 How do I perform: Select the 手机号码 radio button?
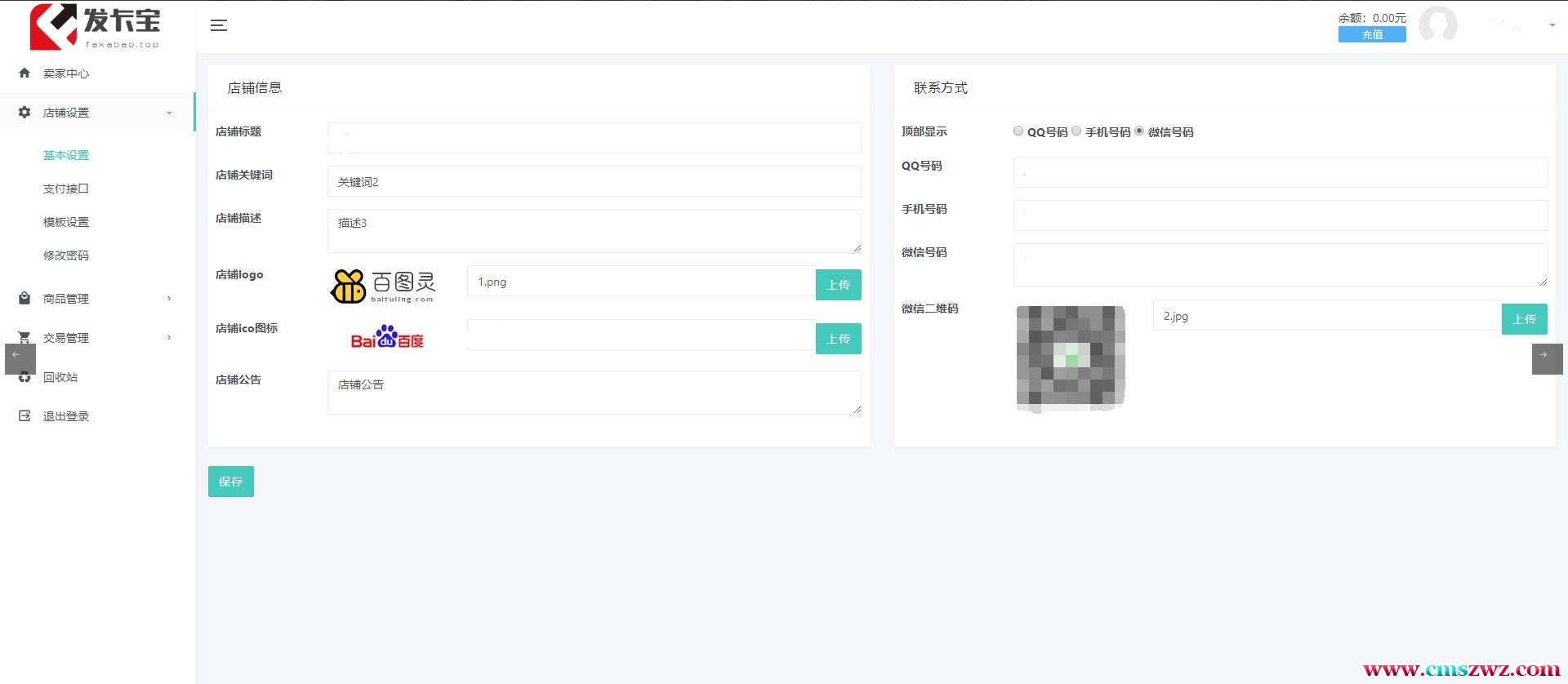1076,131
